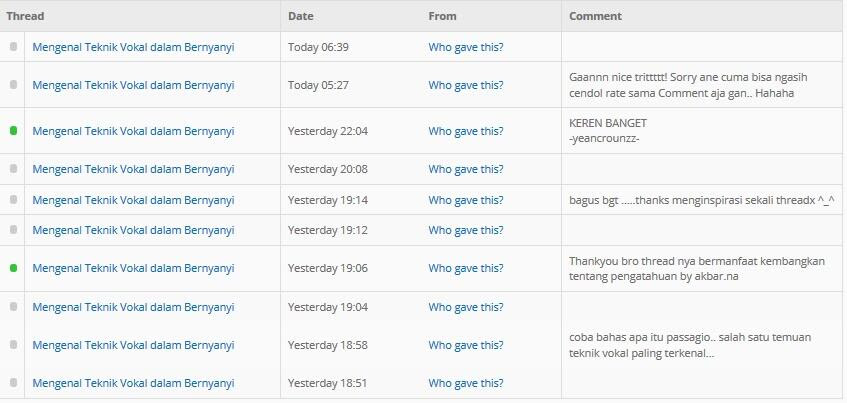Click the grey reputation dot at Yesterday 20:08
The height and width of the screenshot is (403, 847).
pos(14,169)
